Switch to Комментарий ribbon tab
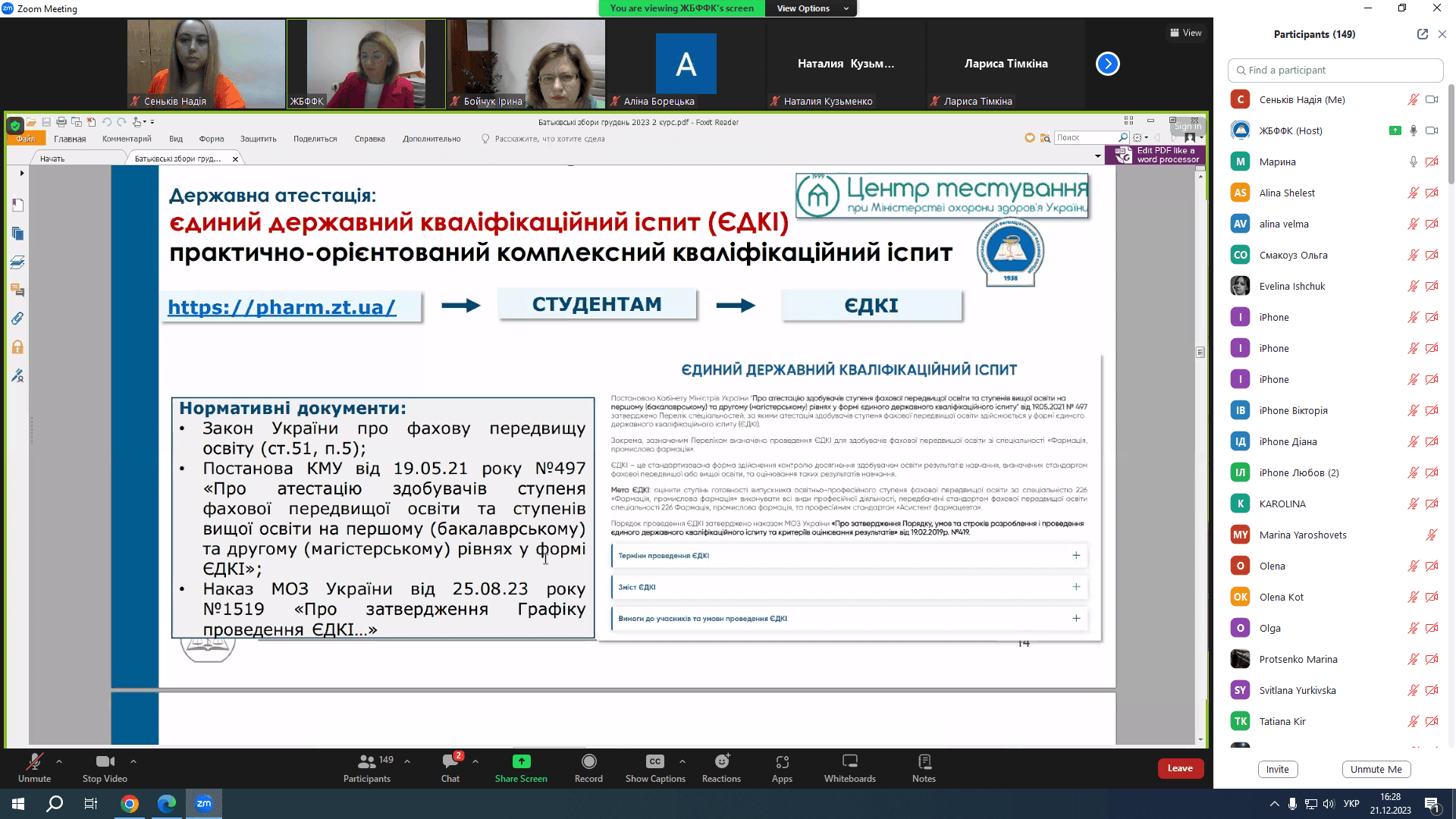This screenshot has width=1456, height=819. coord(127,139)
